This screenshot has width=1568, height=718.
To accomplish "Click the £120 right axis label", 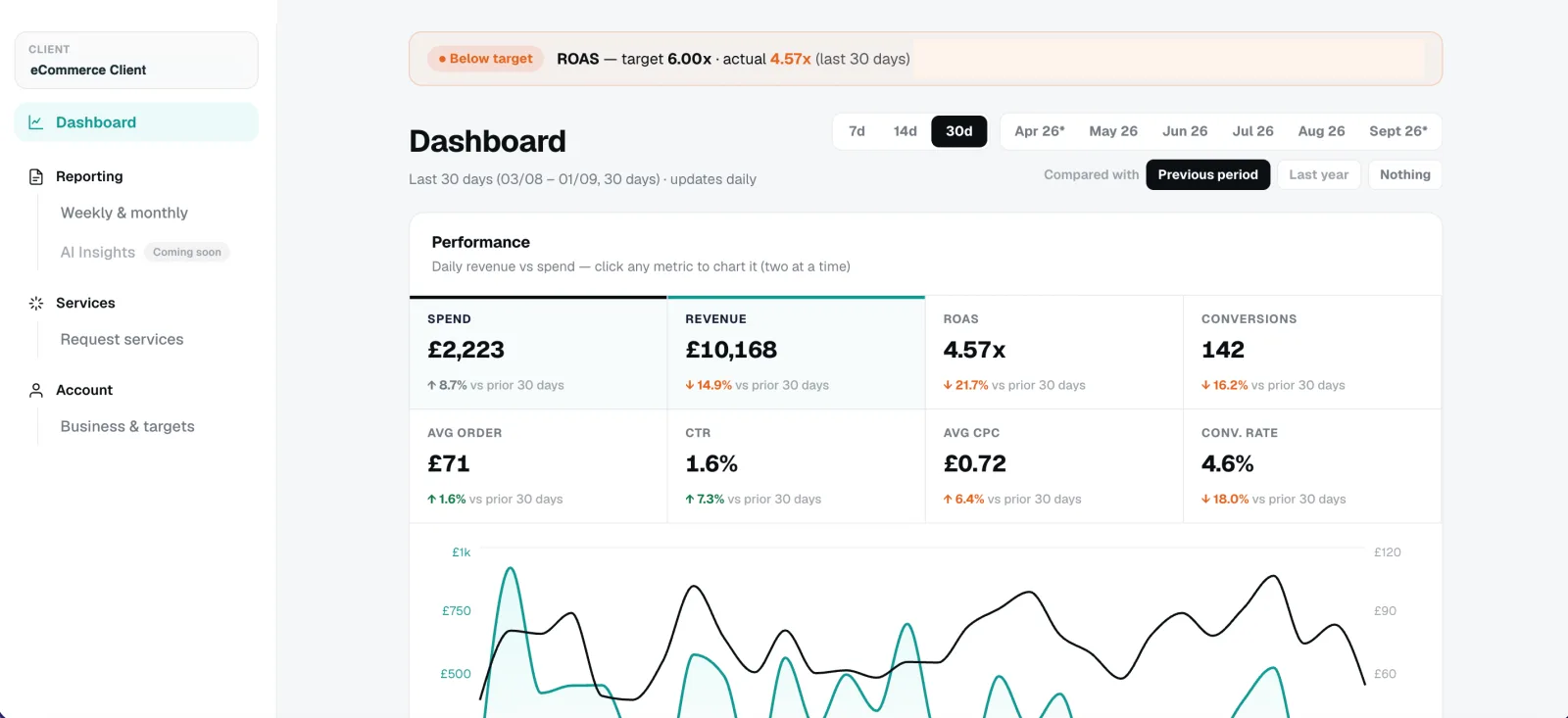I will pos(1388,552).
